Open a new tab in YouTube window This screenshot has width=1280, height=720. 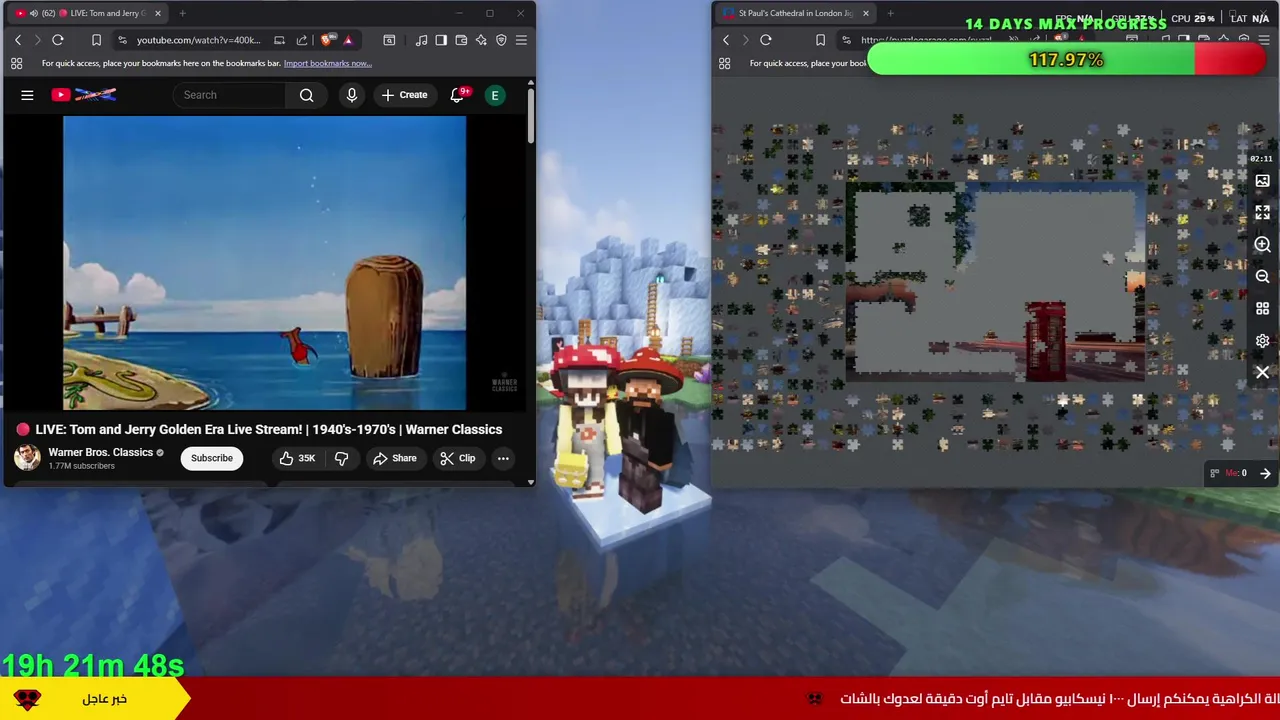(x=182, y=13)
